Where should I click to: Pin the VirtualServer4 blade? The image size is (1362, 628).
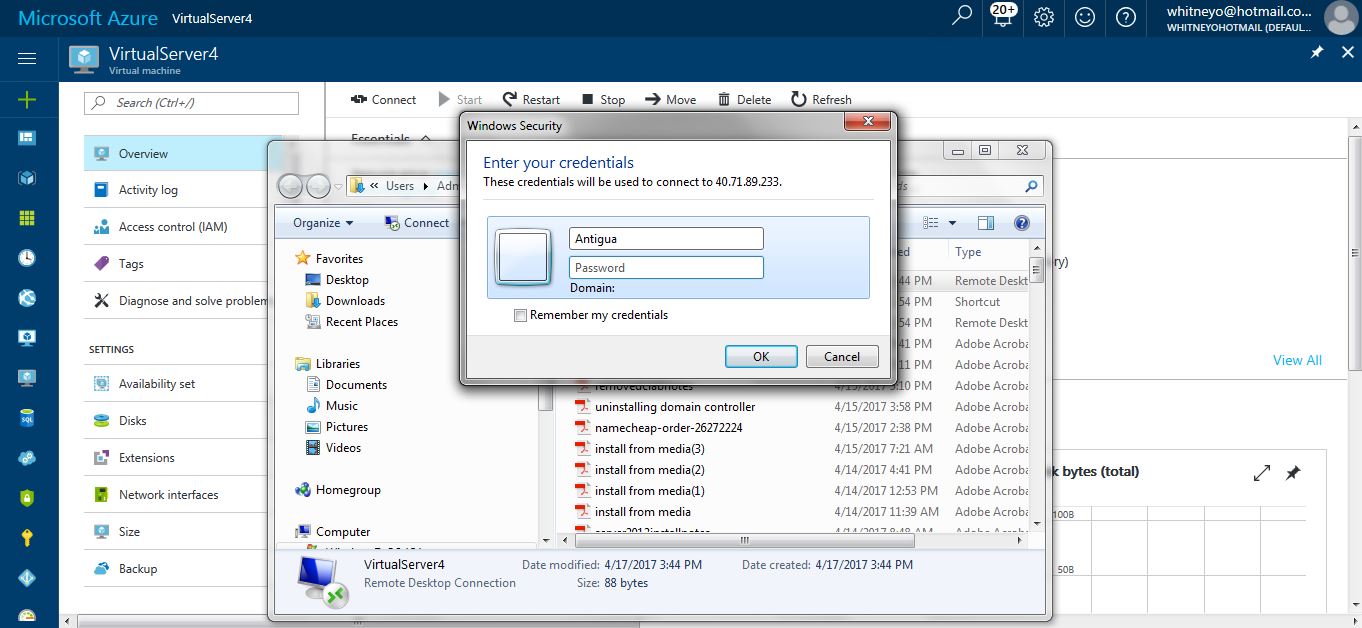click(x=1317, y=53)
